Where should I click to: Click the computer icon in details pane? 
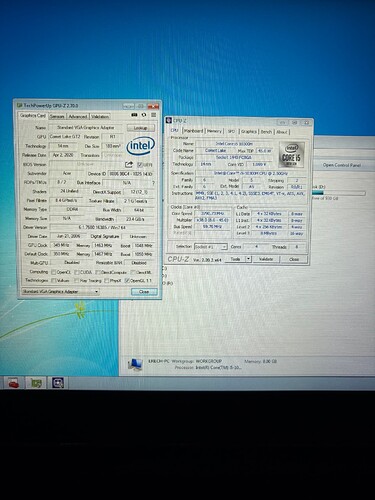(135, 364)
